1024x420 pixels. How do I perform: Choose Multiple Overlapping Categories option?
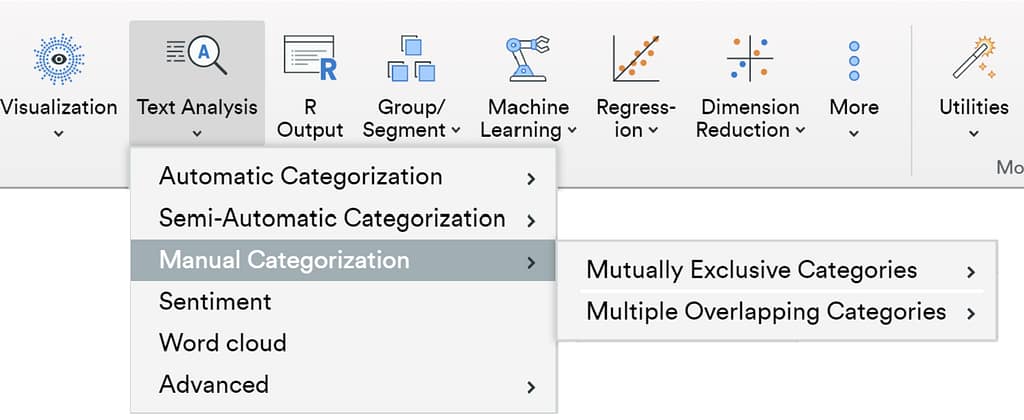(x=765, y=312)
